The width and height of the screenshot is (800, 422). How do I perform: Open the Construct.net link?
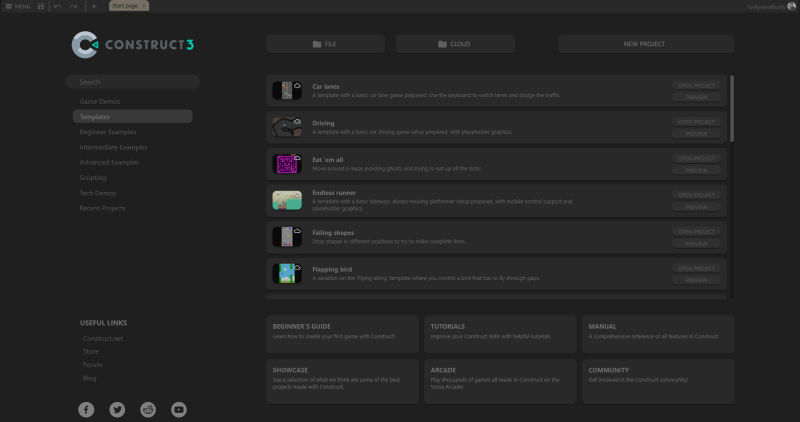(x=103, y=338)
